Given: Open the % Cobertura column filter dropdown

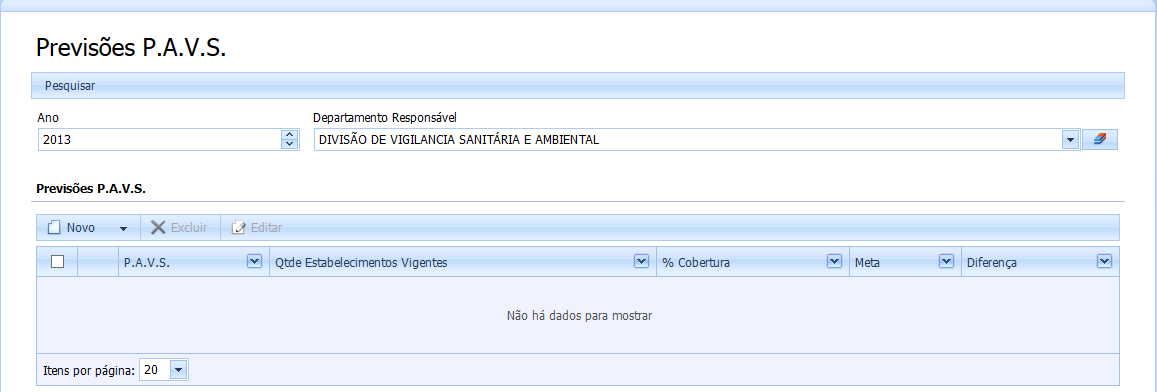Looking at the screenshot, I should tap(835, 261).
